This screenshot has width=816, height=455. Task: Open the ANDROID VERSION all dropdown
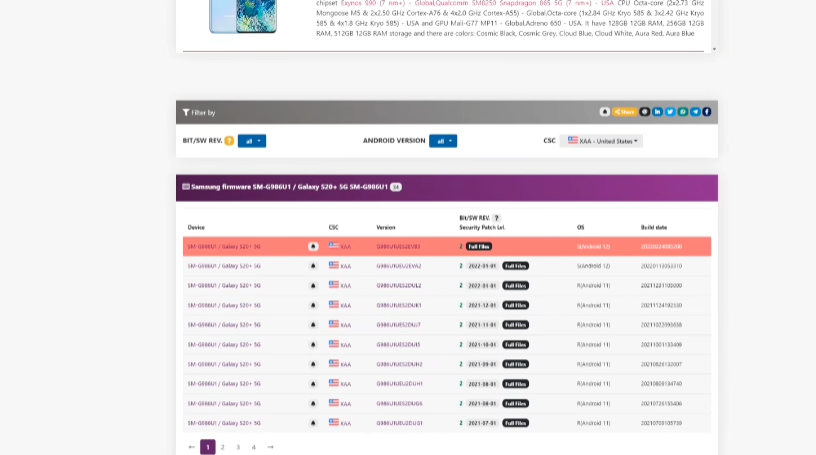(443, 141)
